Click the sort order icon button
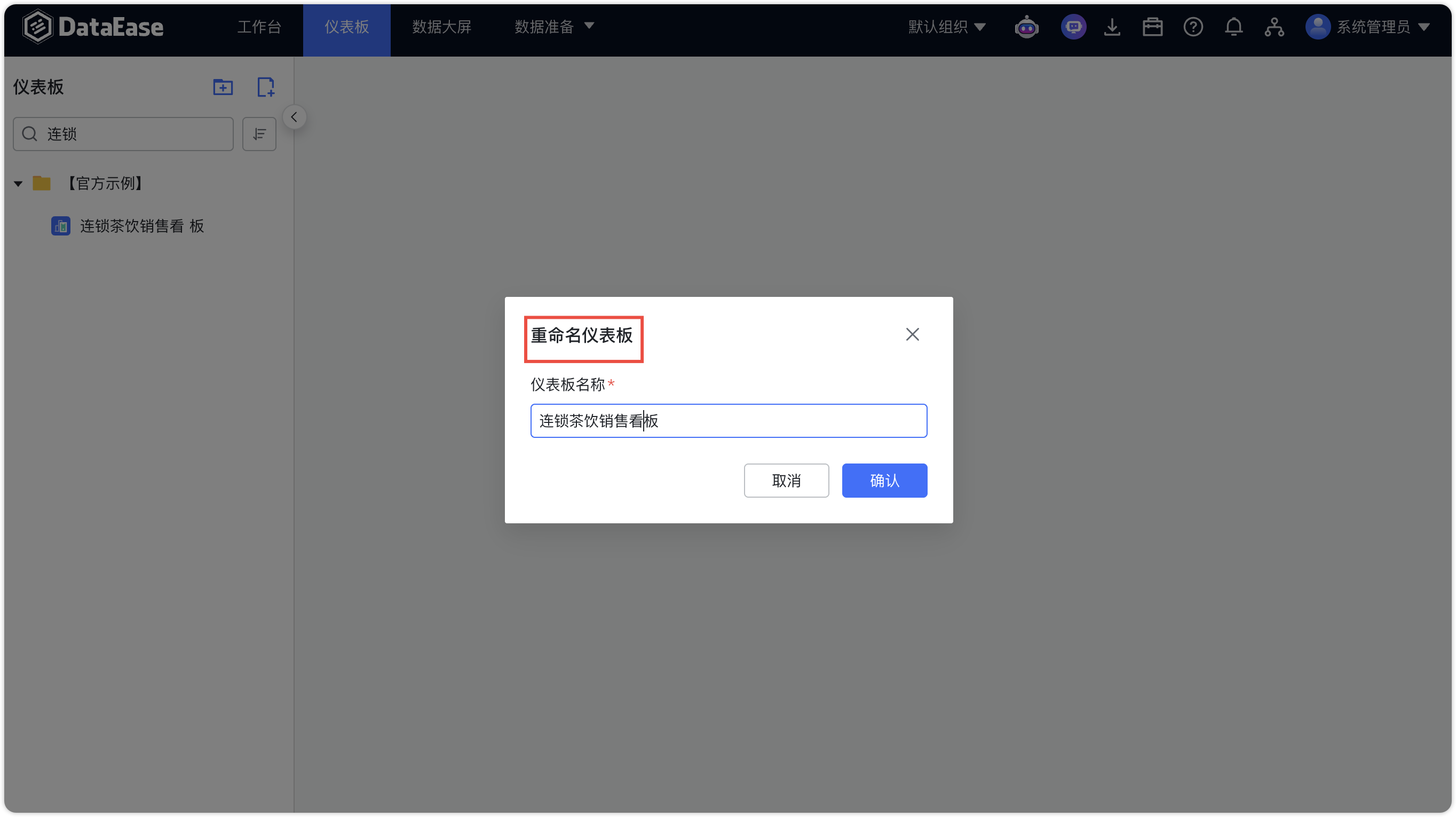The width and height of the screenshot is (1456, 817). 259,134
